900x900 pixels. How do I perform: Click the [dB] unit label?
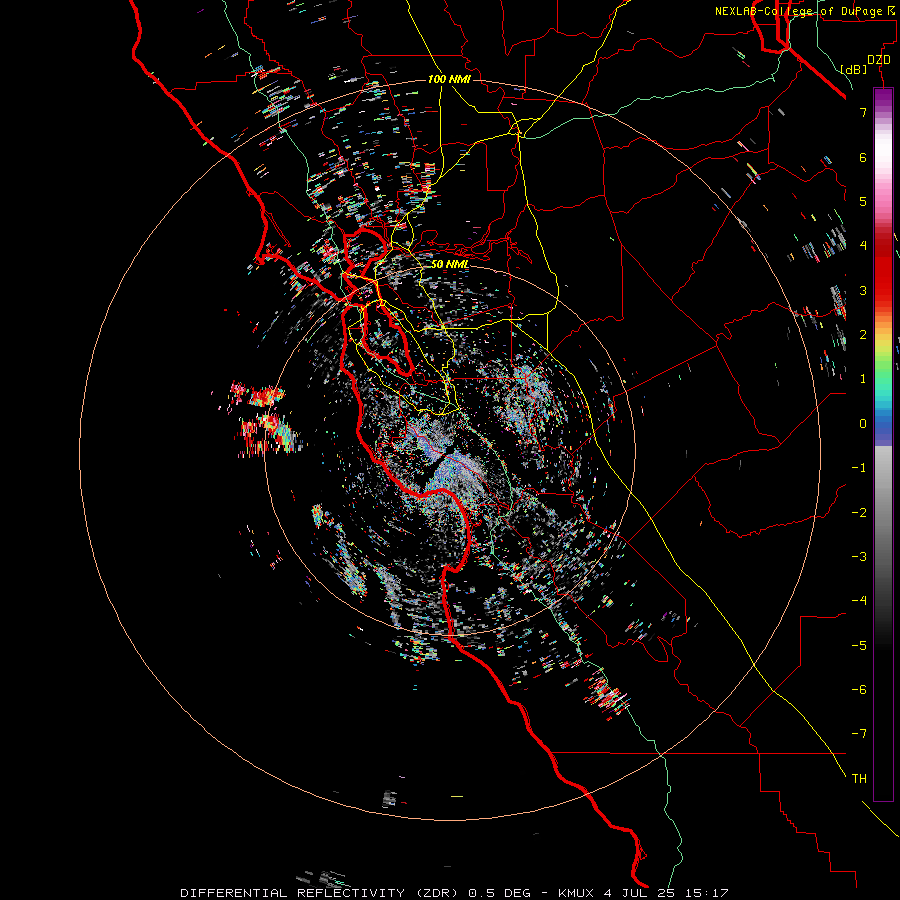tap(854, 69)
